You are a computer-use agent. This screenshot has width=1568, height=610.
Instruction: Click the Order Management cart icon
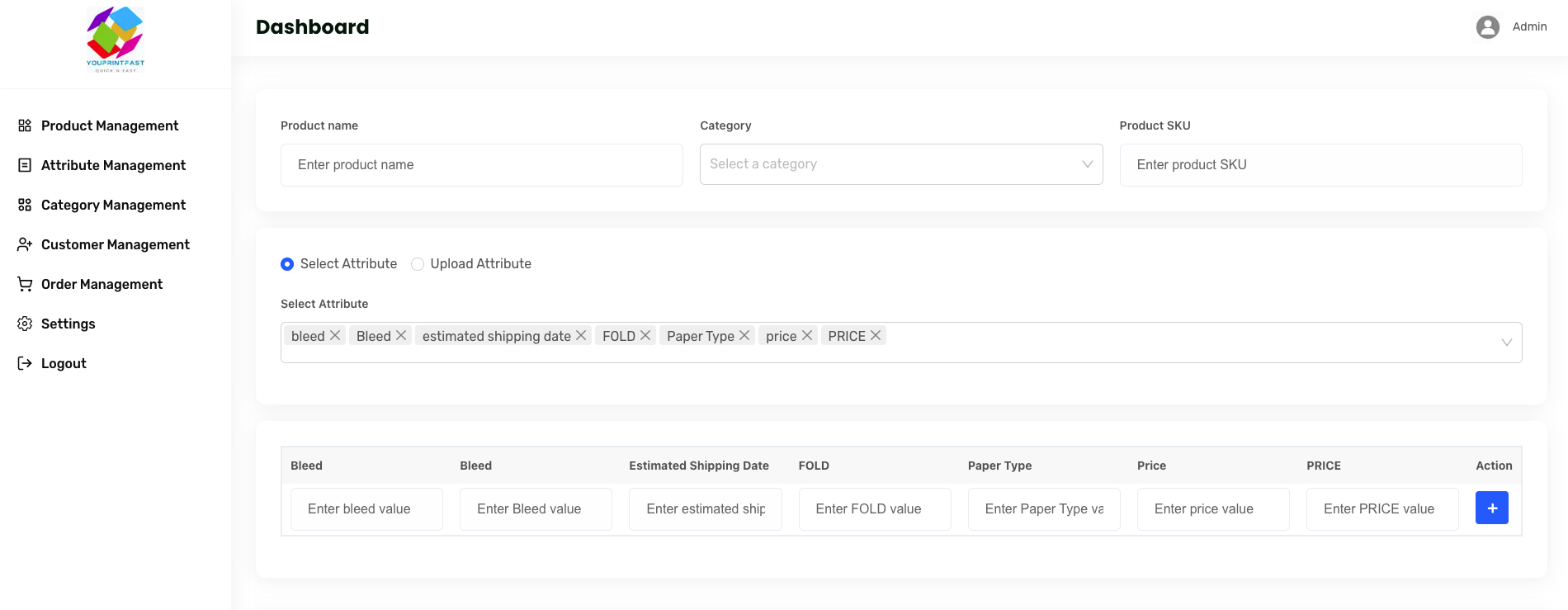[25, 284]
